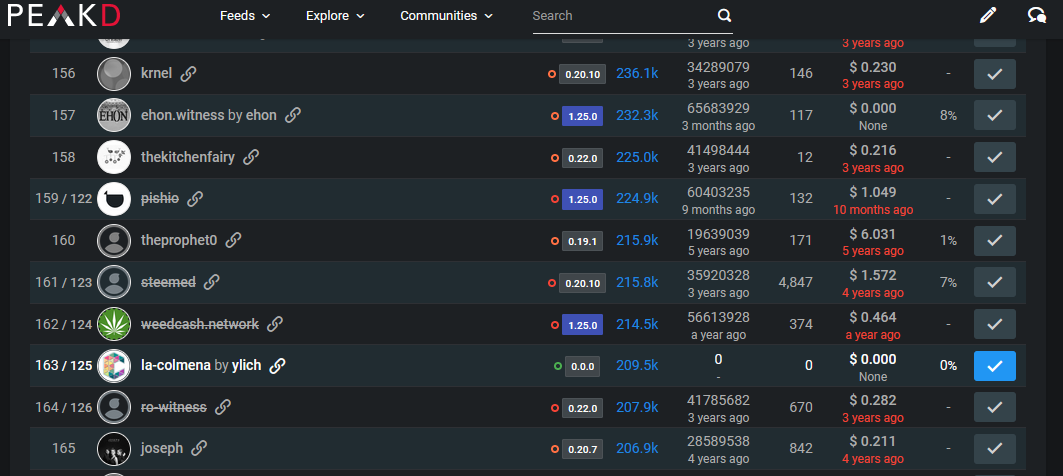Open the PeakD home logo

64,15
